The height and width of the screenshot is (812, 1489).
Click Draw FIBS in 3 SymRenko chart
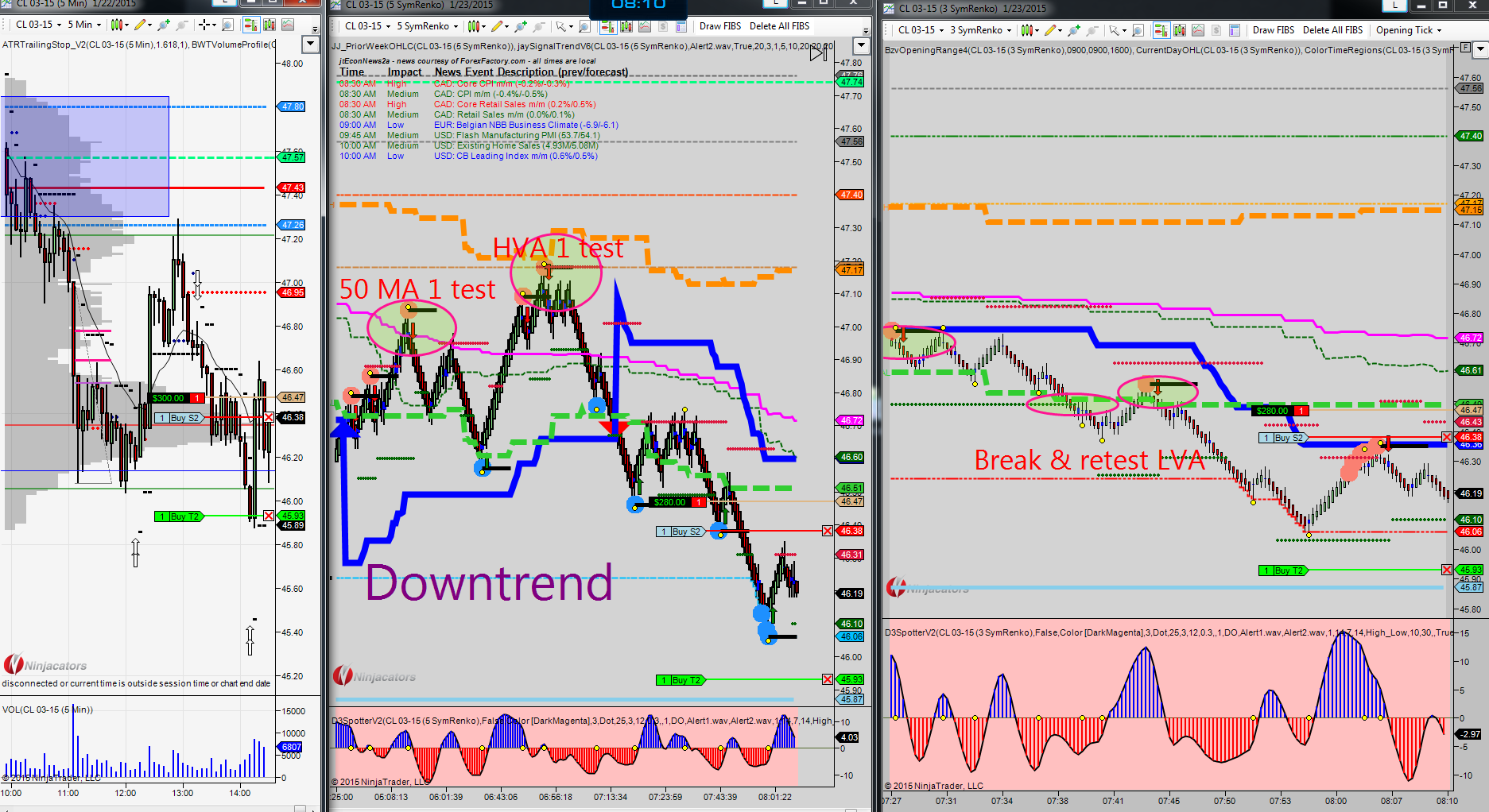(1274, 30)
